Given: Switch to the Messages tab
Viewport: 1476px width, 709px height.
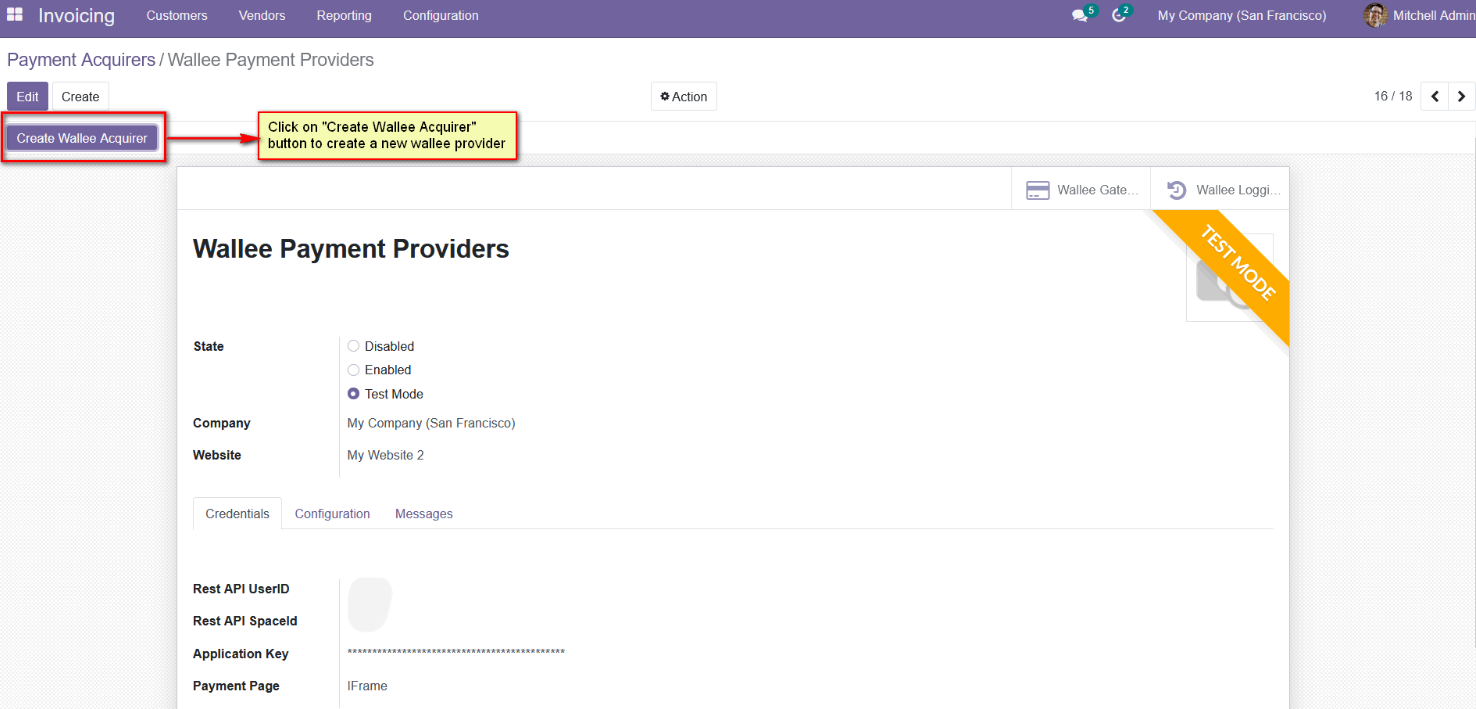Looking at the screenshot, I should (424, 514).
